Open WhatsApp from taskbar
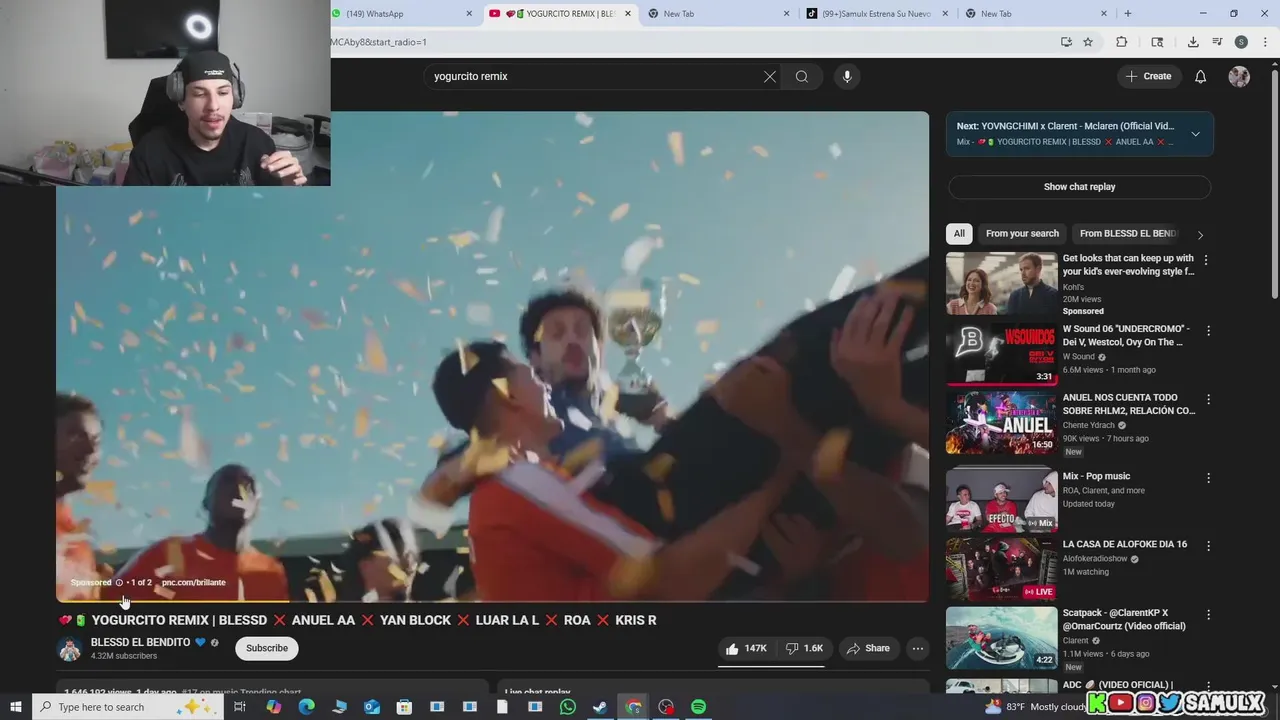 [568, 707]
